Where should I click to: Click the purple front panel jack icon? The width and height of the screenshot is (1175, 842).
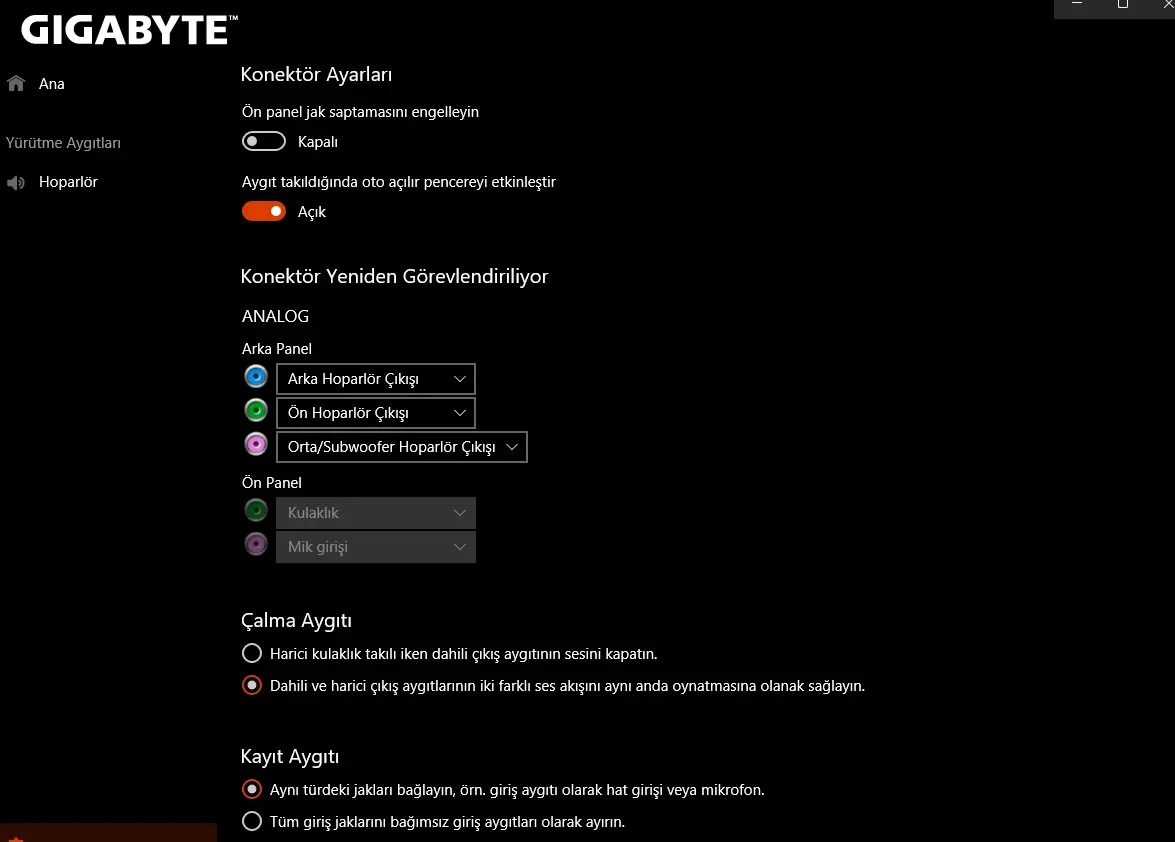click(256, 544)
